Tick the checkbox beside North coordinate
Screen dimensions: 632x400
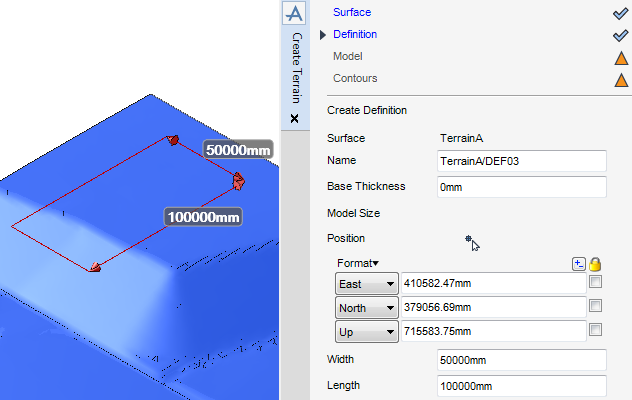tap(596, 307)
